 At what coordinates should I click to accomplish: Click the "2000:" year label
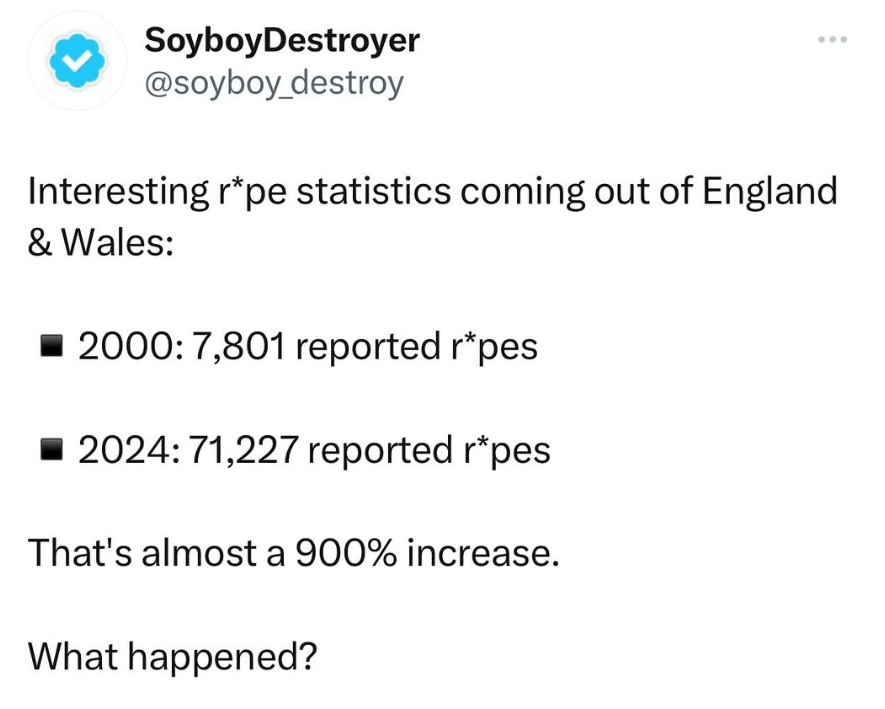pyautogui.click(x=129, y=346)
